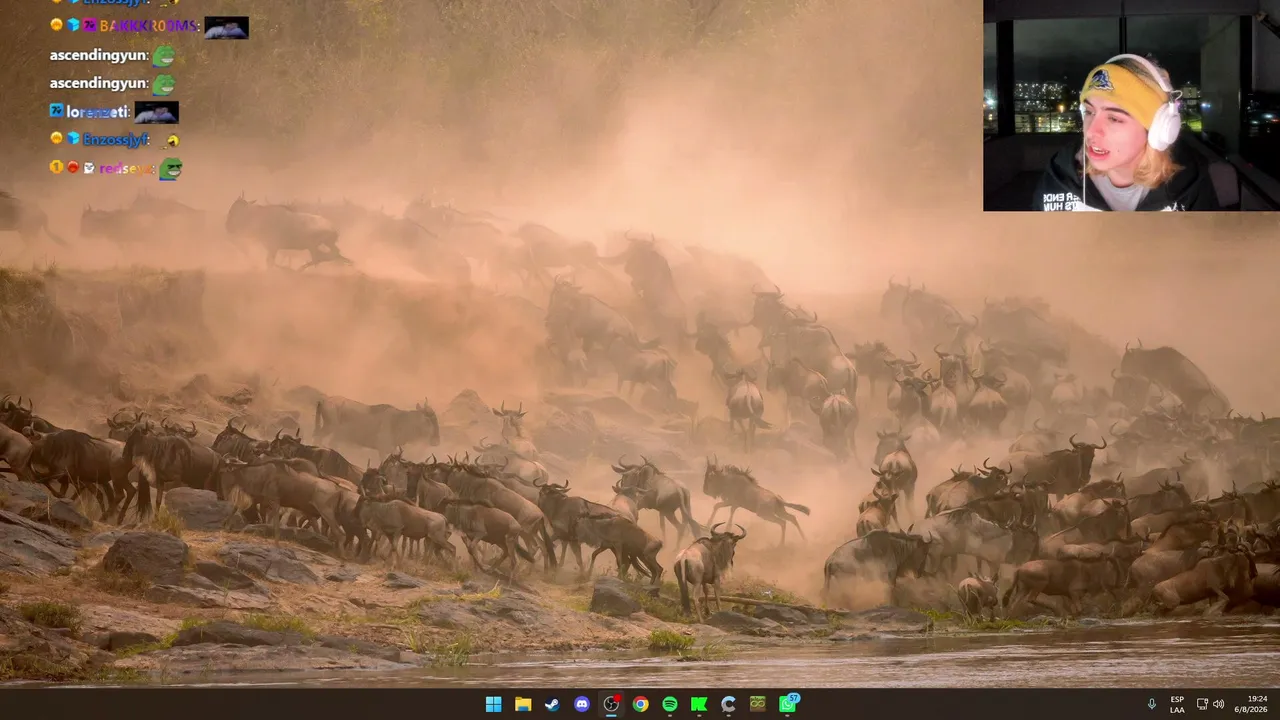The height and width of the screenshot is (720, 1280).
Task: Open Google Chrome from the taskbar
Action: (640, 704)
